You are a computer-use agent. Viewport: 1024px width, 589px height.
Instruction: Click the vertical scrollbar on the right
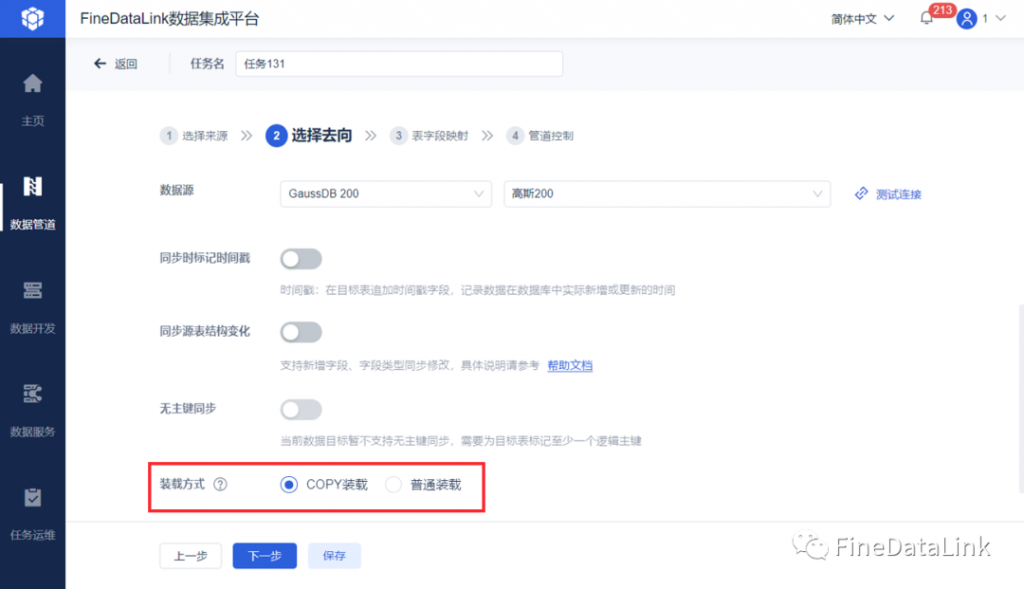tap(1021, 398)
